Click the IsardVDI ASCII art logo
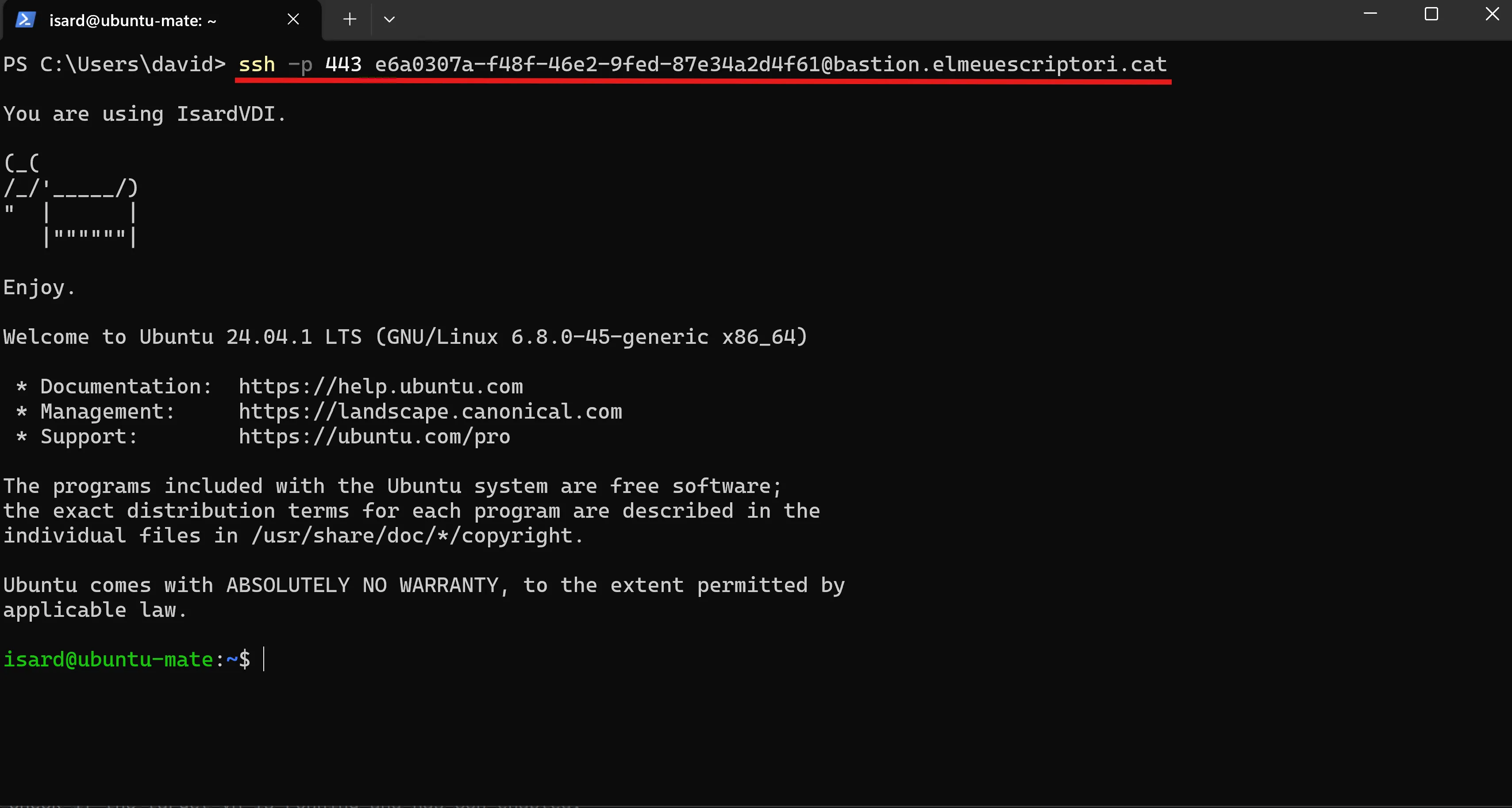The width and height of the screenshot is (1512, 808). (71, 200)
